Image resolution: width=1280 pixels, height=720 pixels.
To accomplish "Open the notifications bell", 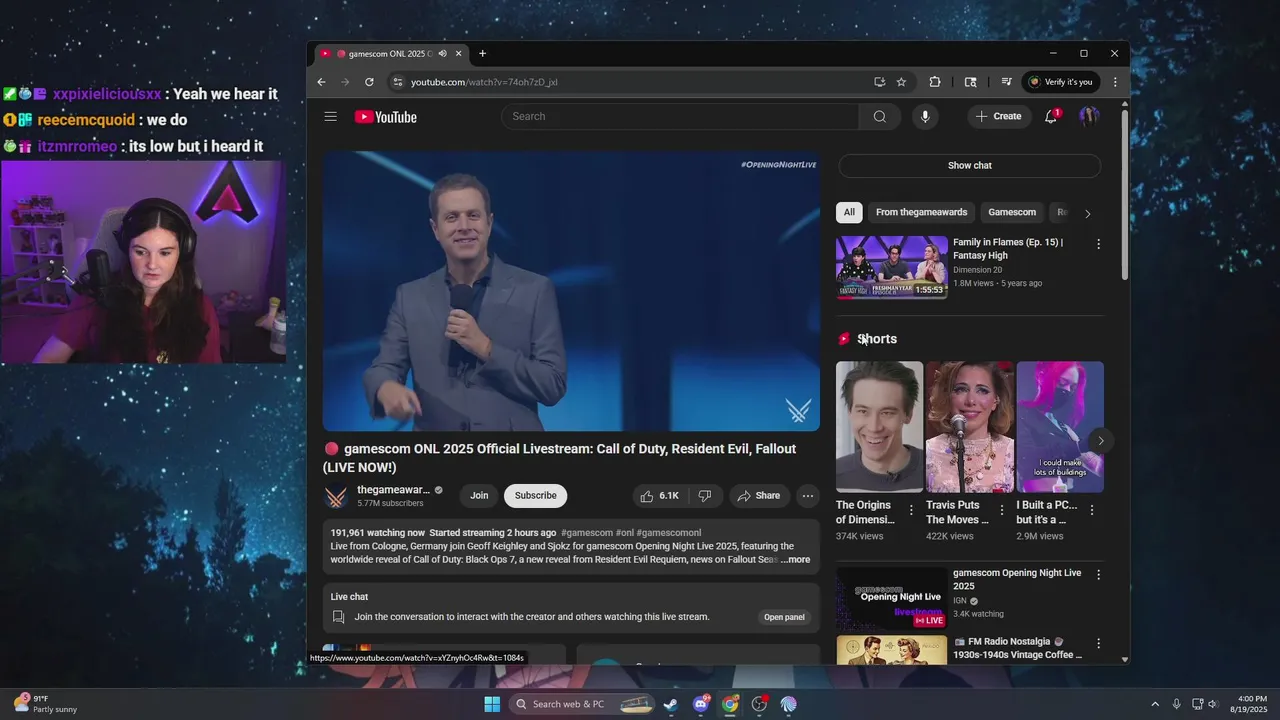I will pos(1051,116).
